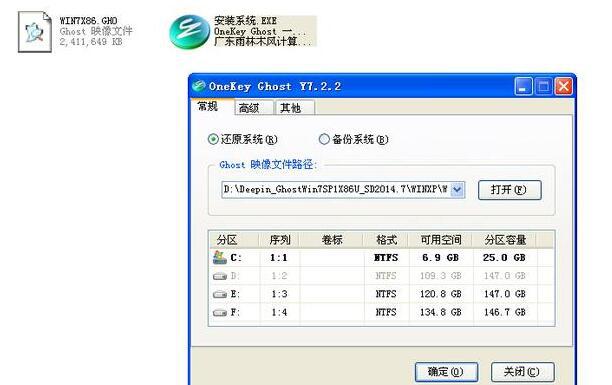The image size is (612, 385).
Task: Select sequence 1:4 in partition list
Action: coord(279,312)
